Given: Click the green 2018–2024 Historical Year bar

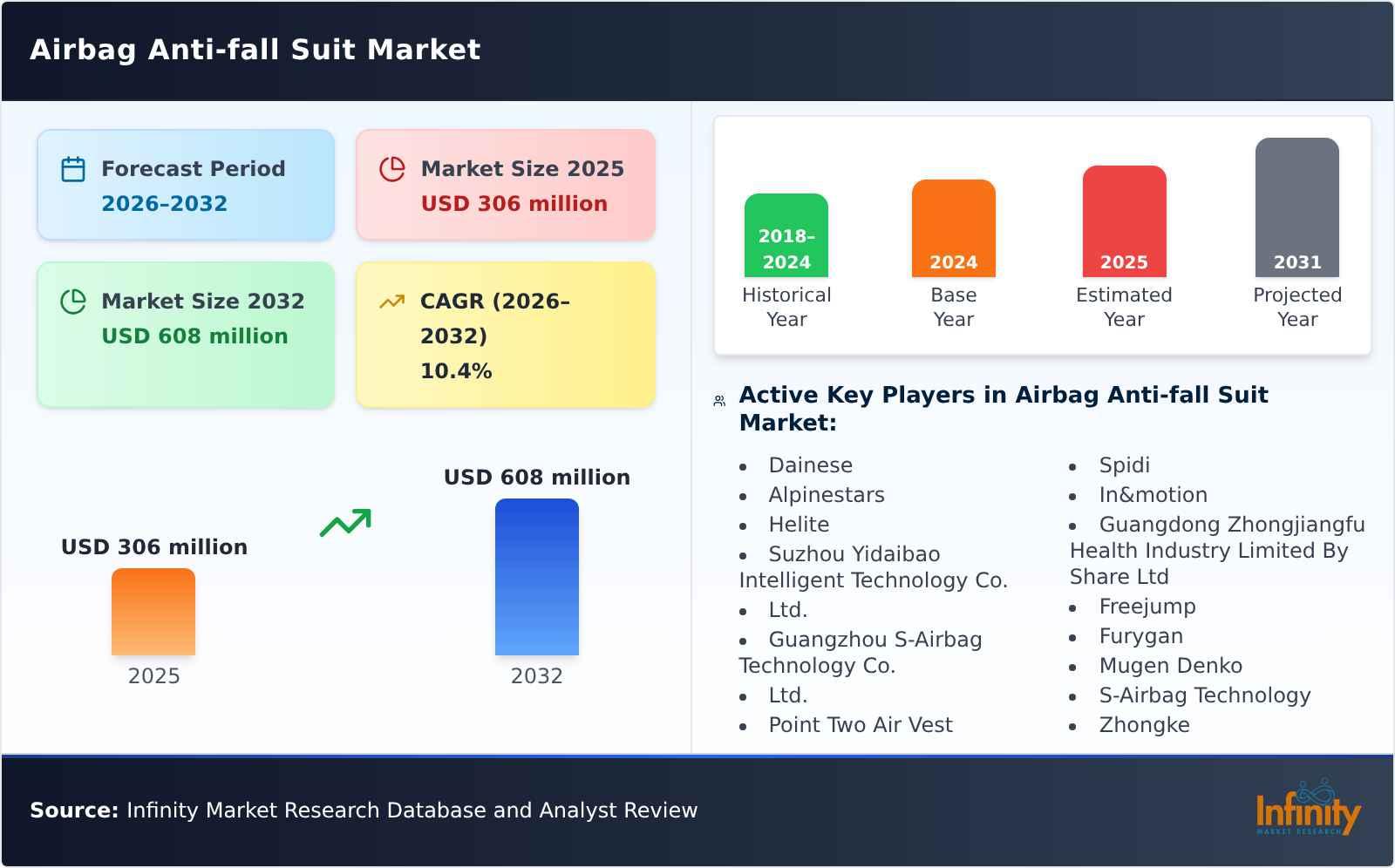Looking at the screenshot, I should [x=786, y=235].
